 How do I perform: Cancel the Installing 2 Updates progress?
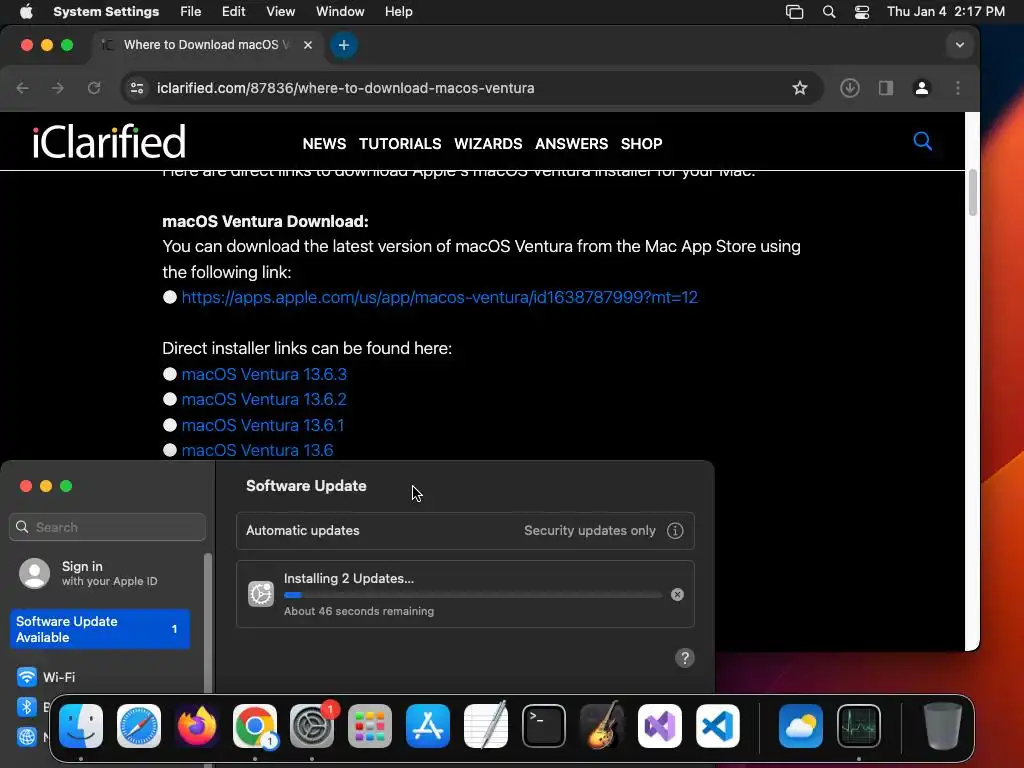pyautogui.click(x=677, y=594)
